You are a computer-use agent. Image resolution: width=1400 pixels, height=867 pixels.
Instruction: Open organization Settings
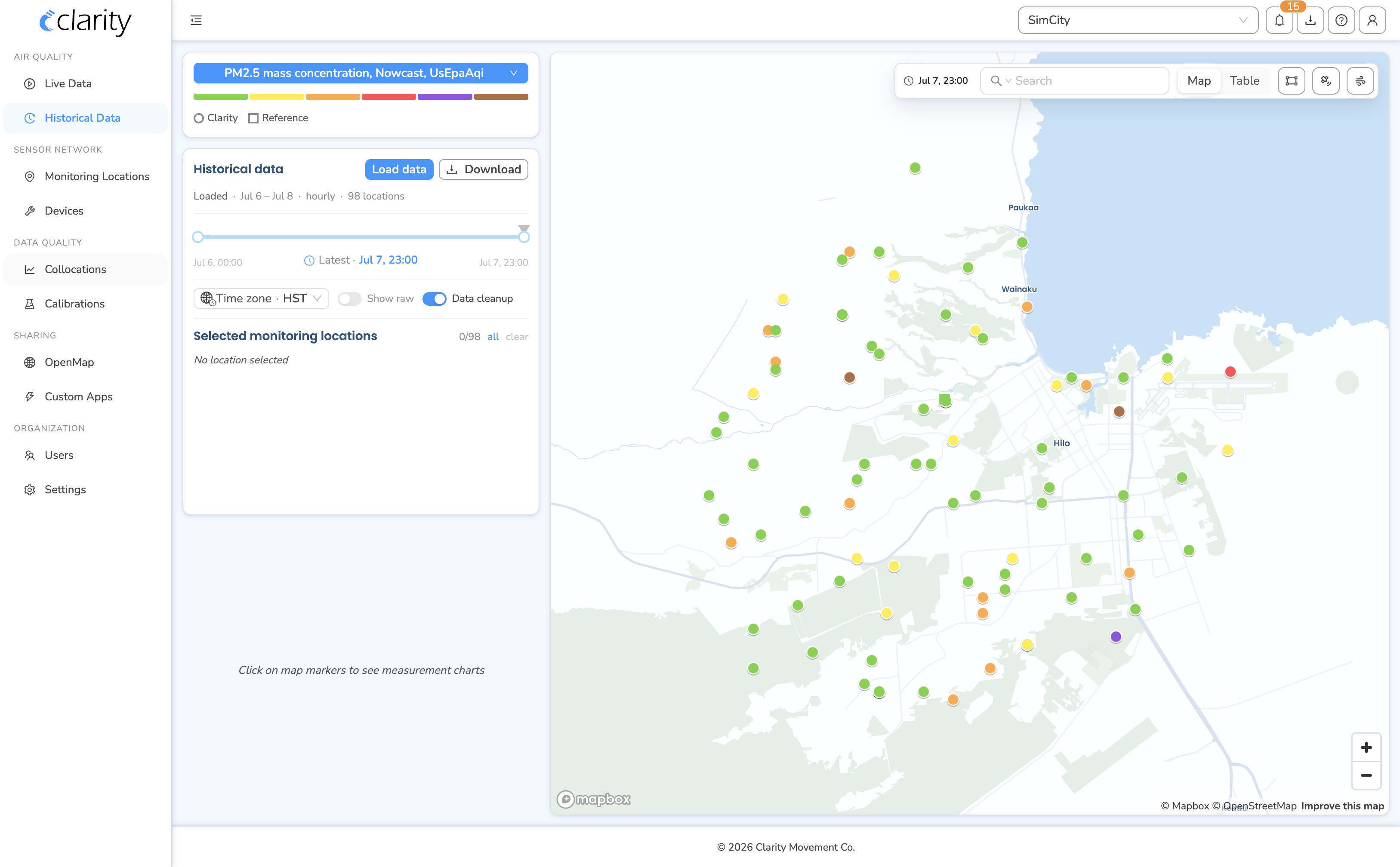tap(86, 490)
